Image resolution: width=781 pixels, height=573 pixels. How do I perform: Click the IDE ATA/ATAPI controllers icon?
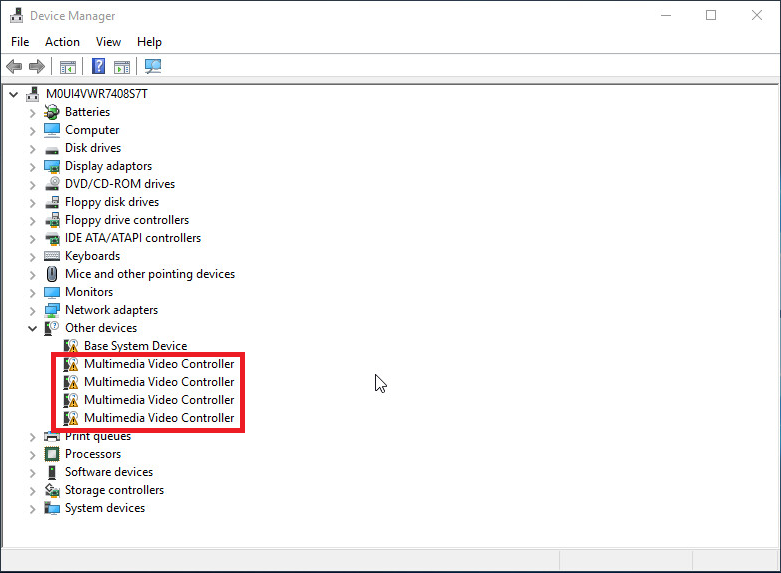52,238
